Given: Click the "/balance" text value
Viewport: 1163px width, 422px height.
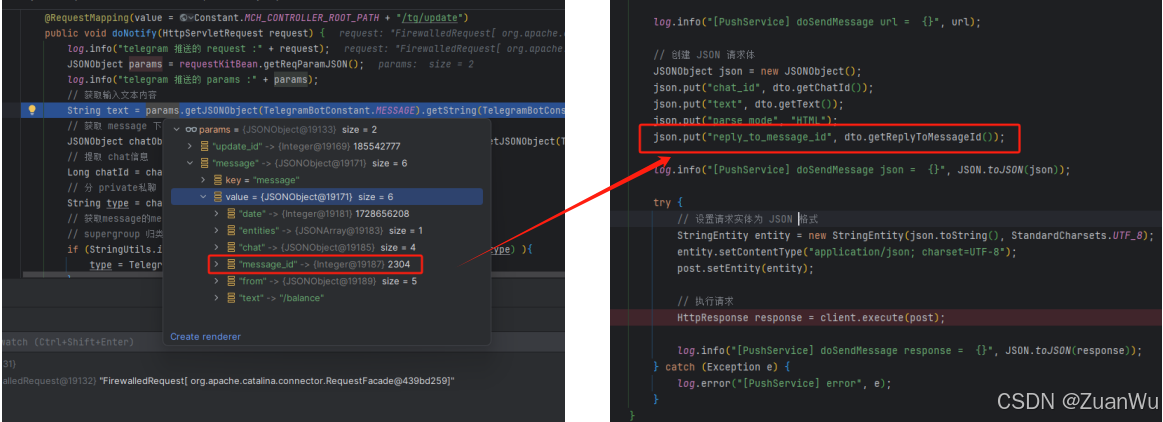Looking at the screenshot, I should click(x=300, y=297).
